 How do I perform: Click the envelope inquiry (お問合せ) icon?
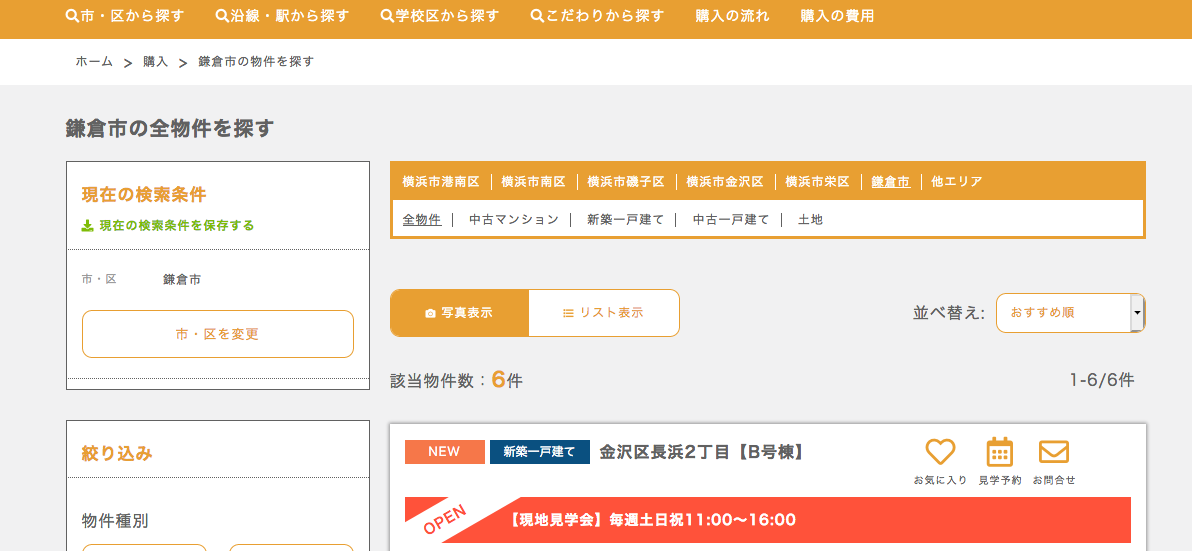[1054, 452]
